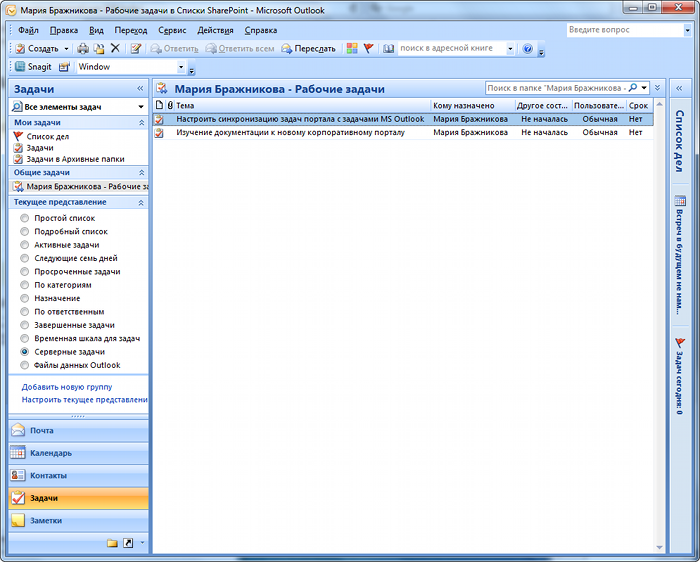Open the address book icon
This screenshot has height=562, width=700.
tap(388, 48)
